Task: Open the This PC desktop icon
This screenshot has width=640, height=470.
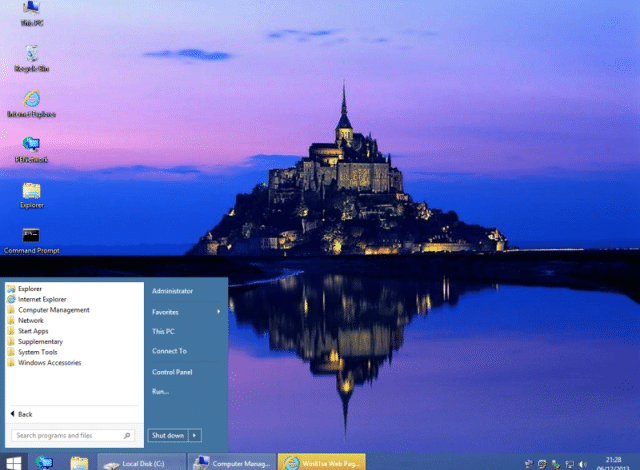Action: coord(32,12)
